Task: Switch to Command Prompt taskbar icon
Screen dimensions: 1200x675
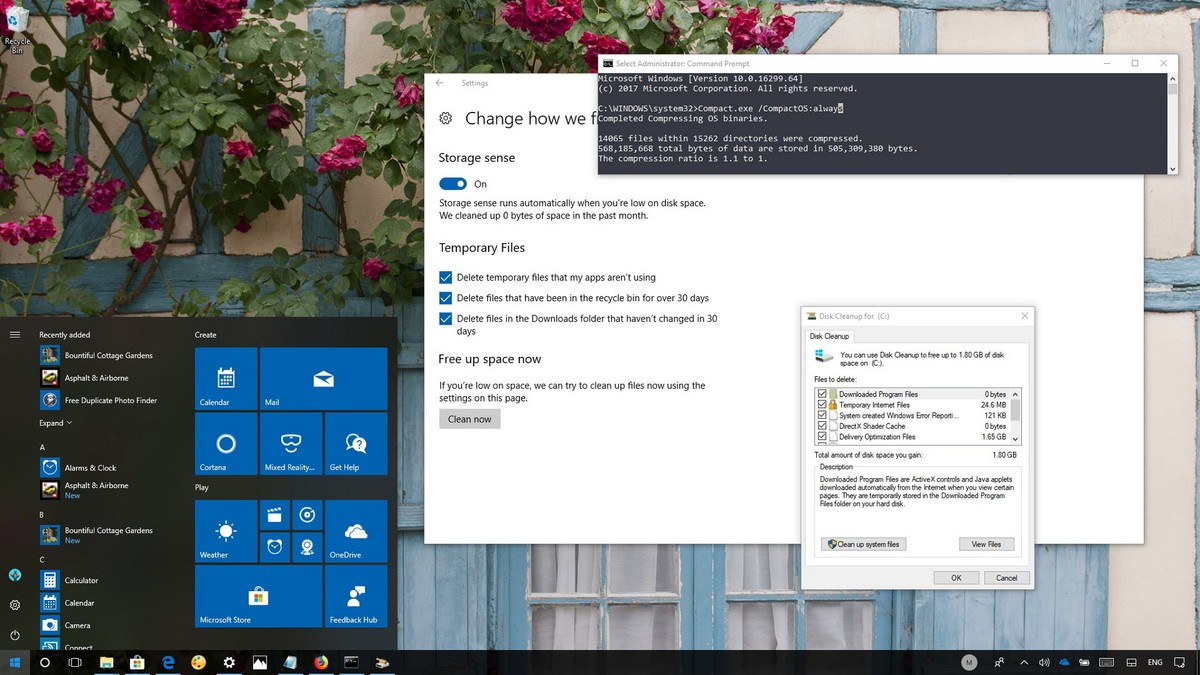Action: click(351, 662)
